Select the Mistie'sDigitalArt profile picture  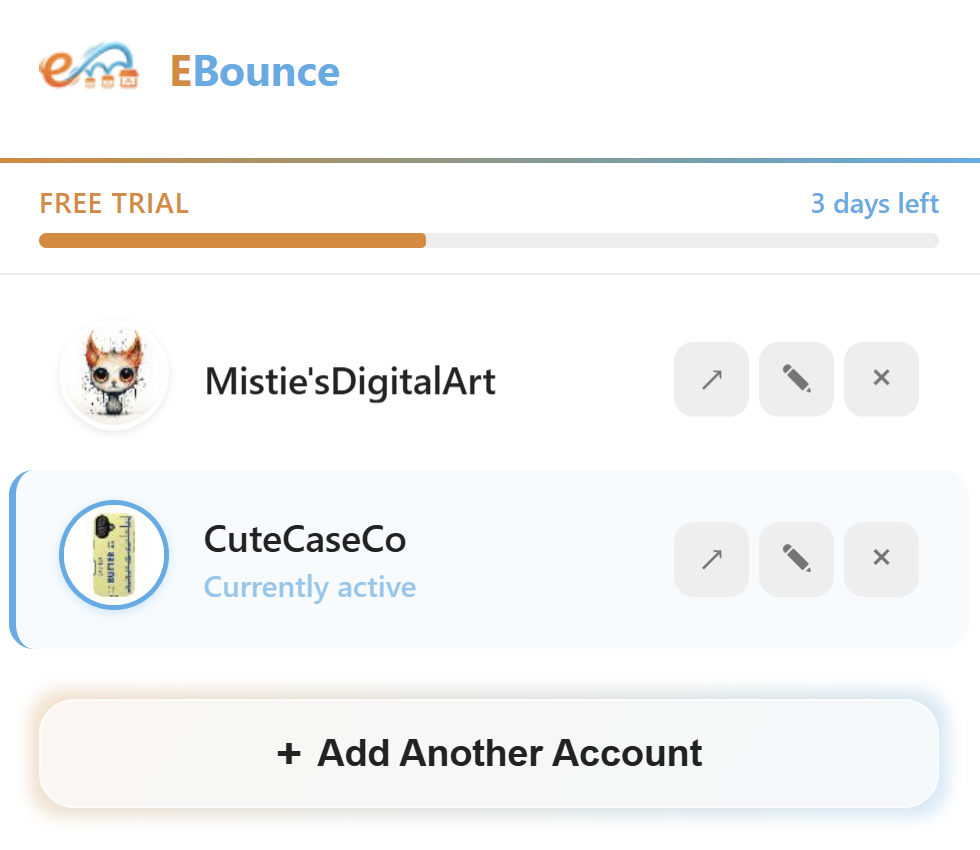pyautogui.click(x=113, y=378)
